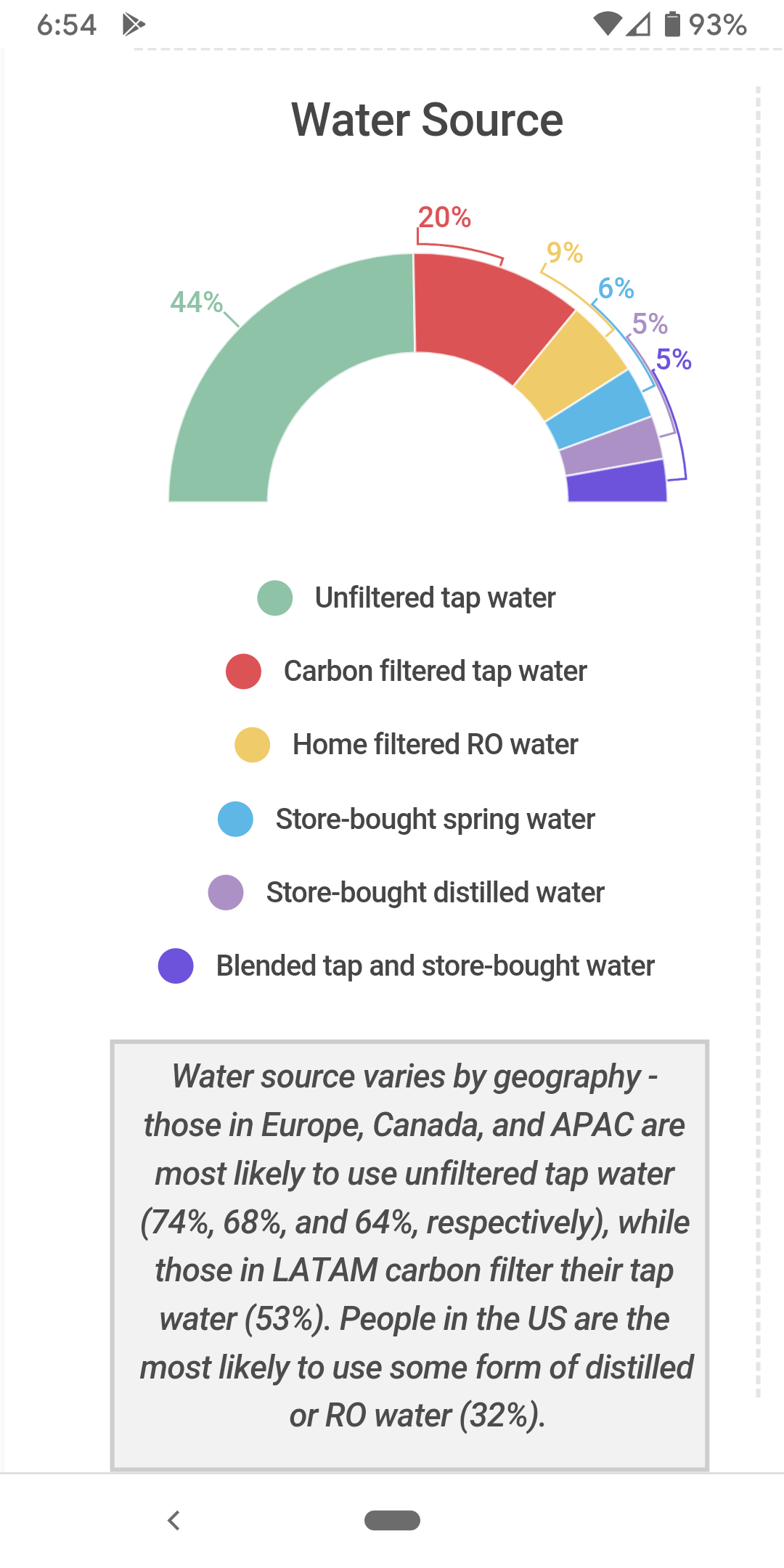
Task: Click the Blended tap and store-bought label
Action: 436,966
